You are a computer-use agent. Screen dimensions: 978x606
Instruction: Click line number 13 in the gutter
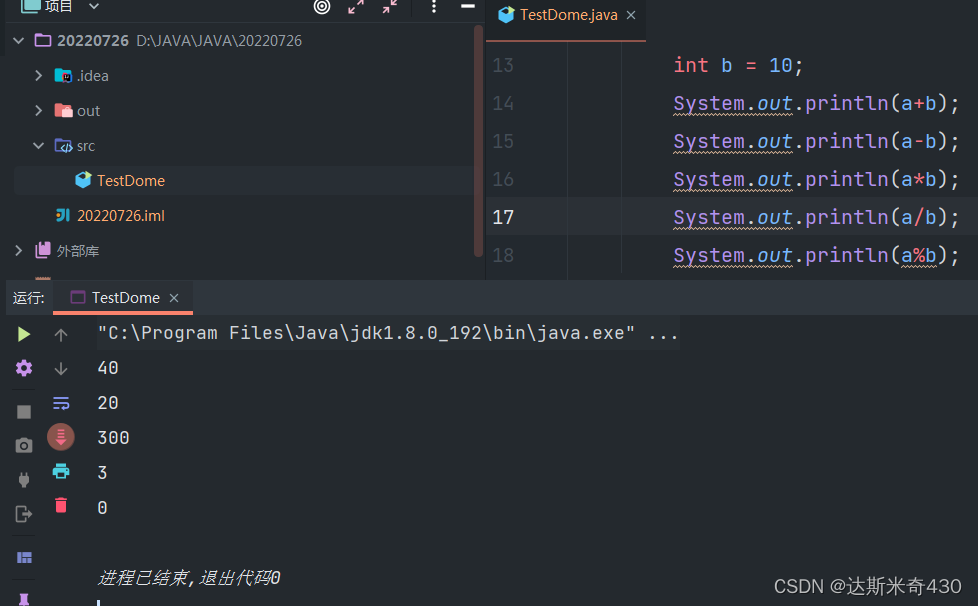pos(503,65)
